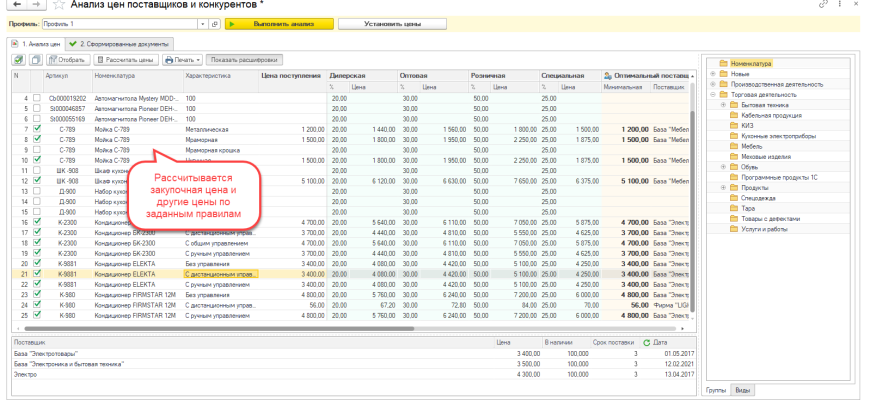Collapse the Торговая деятельность tree node
Screen dimensions: 870x400
click(x=712, y=94)
